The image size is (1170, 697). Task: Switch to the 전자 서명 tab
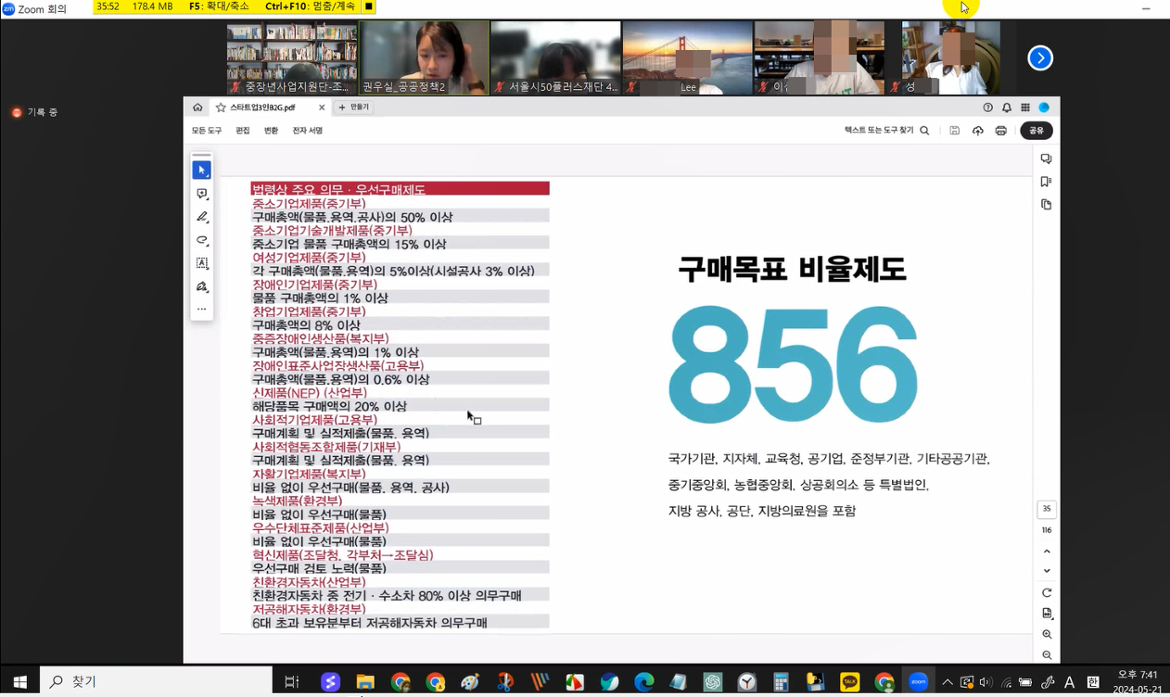(x=309, y=130)
